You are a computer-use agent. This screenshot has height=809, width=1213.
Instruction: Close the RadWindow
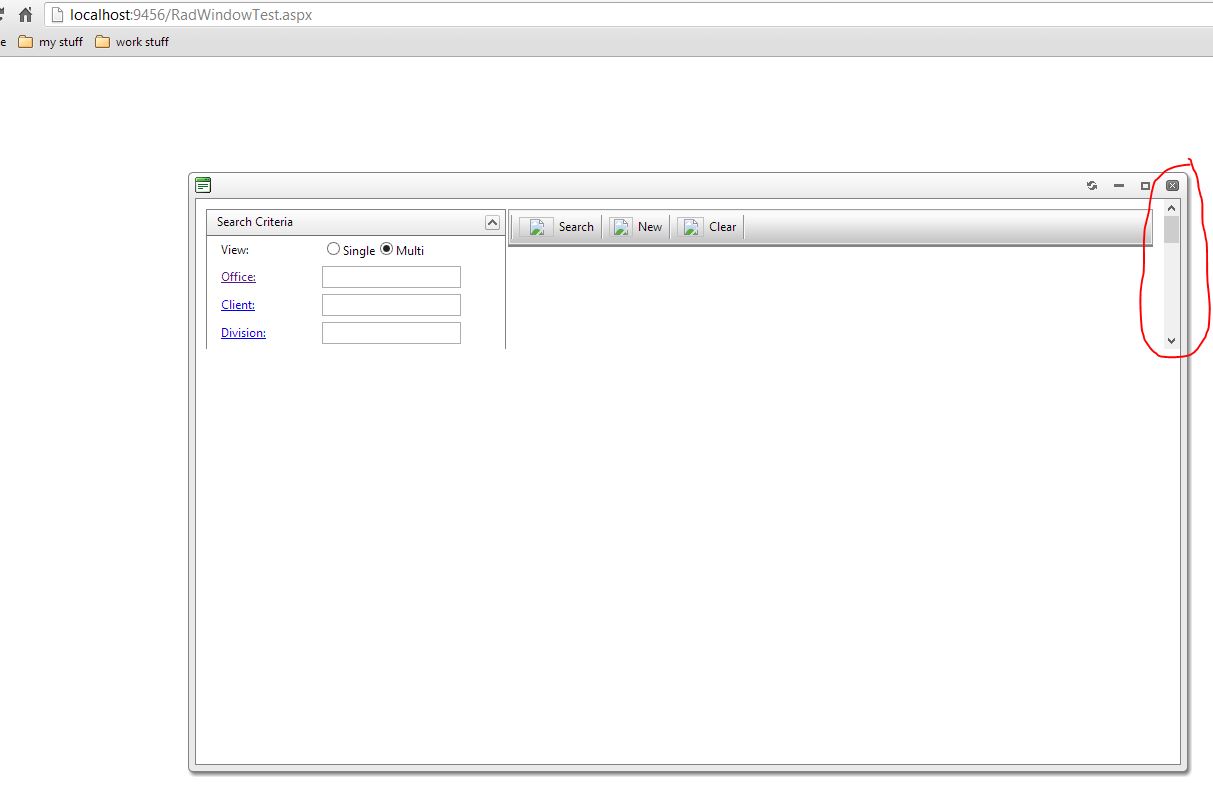click(1173, 186)
